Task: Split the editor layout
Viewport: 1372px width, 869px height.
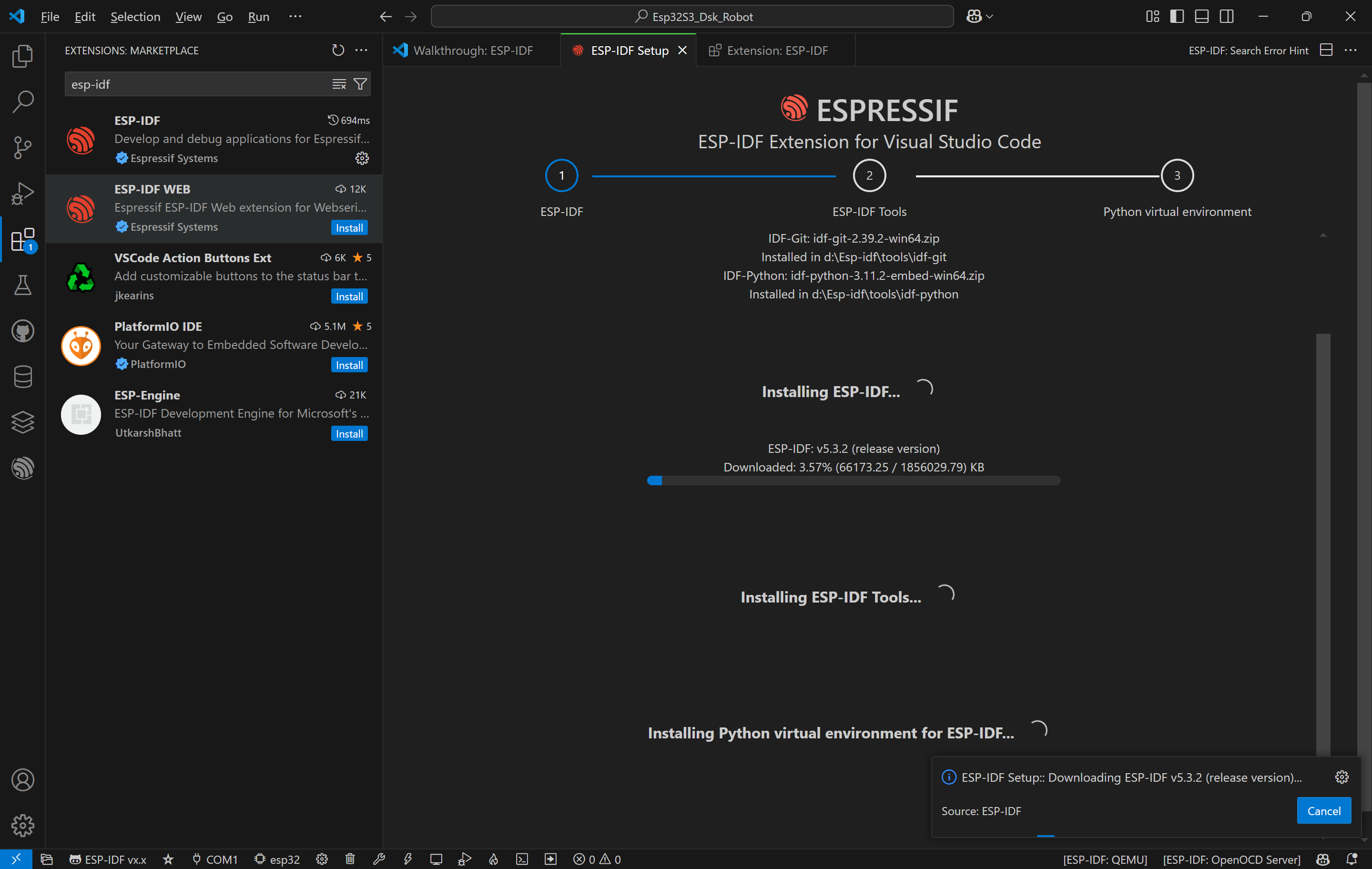Action: (x=1326, y=50)
